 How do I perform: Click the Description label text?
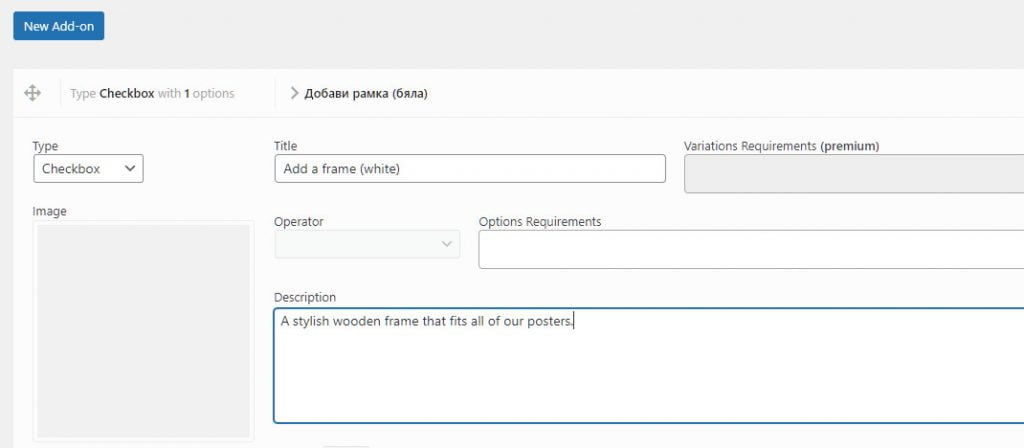point(305,297)
